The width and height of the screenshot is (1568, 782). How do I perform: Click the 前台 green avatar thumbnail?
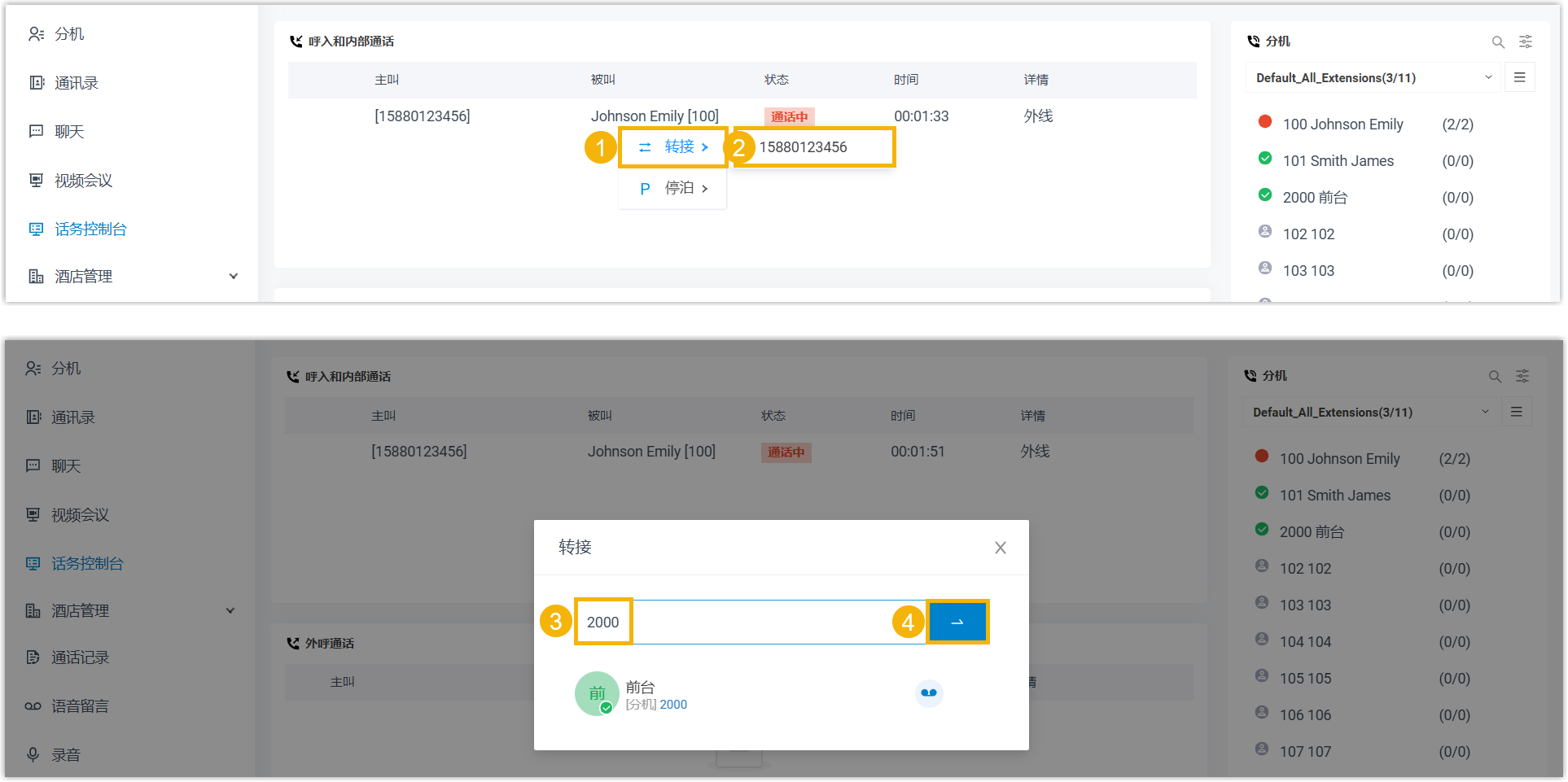click(x=596, y=693)
